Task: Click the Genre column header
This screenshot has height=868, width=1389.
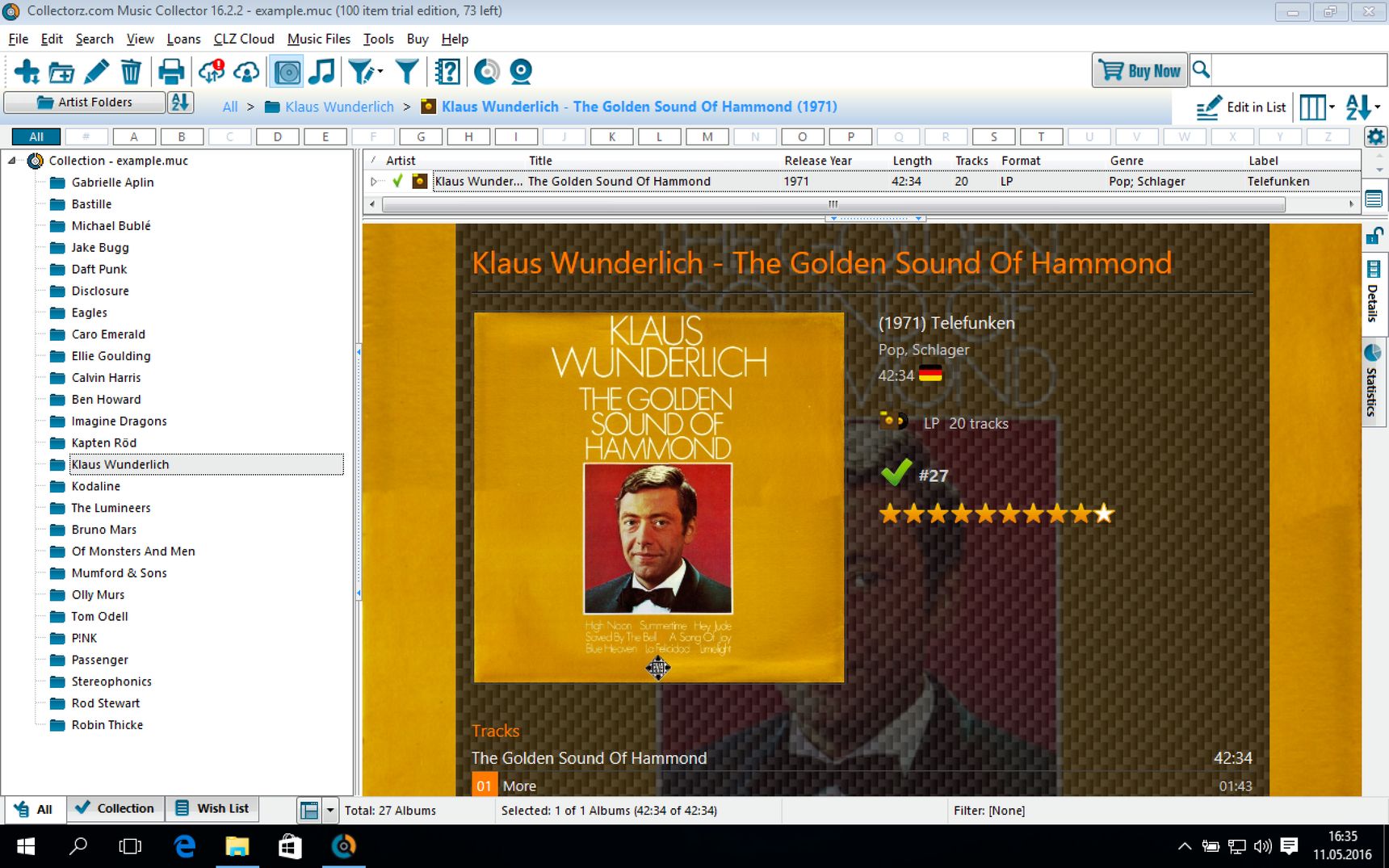Action: [1127, 161]
